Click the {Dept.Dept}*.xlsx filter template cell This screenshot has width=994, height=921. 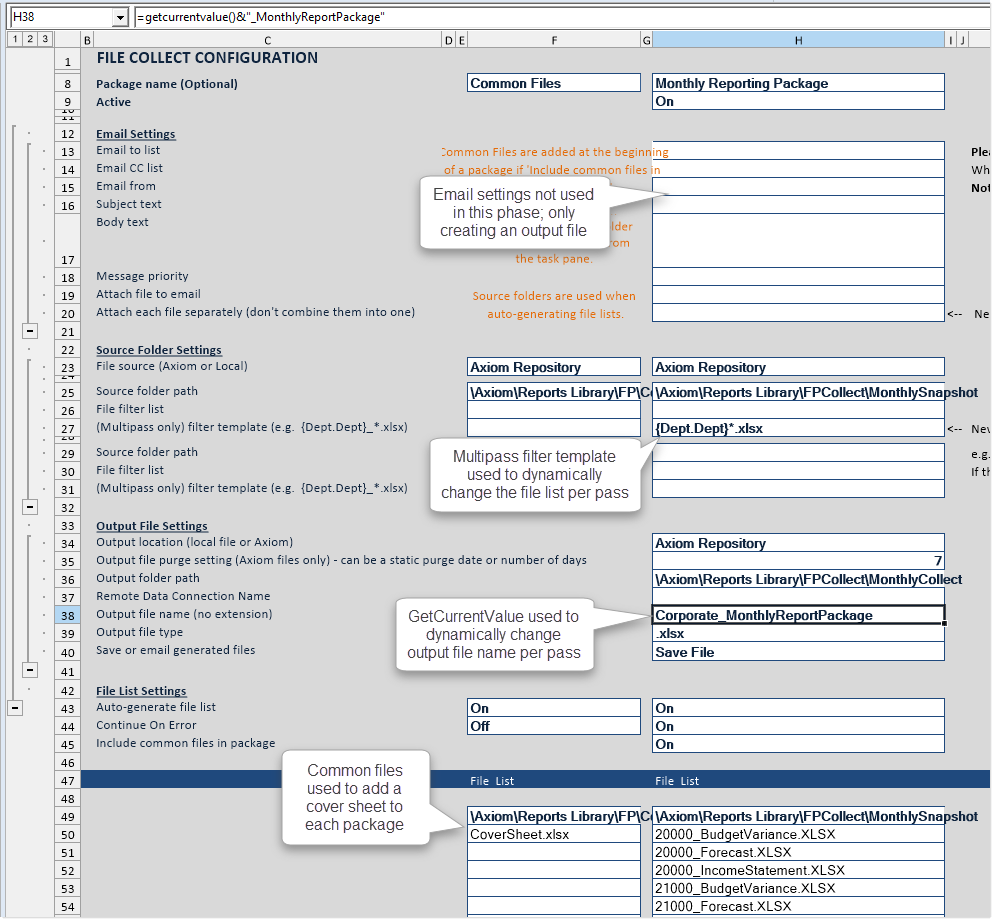797,428
